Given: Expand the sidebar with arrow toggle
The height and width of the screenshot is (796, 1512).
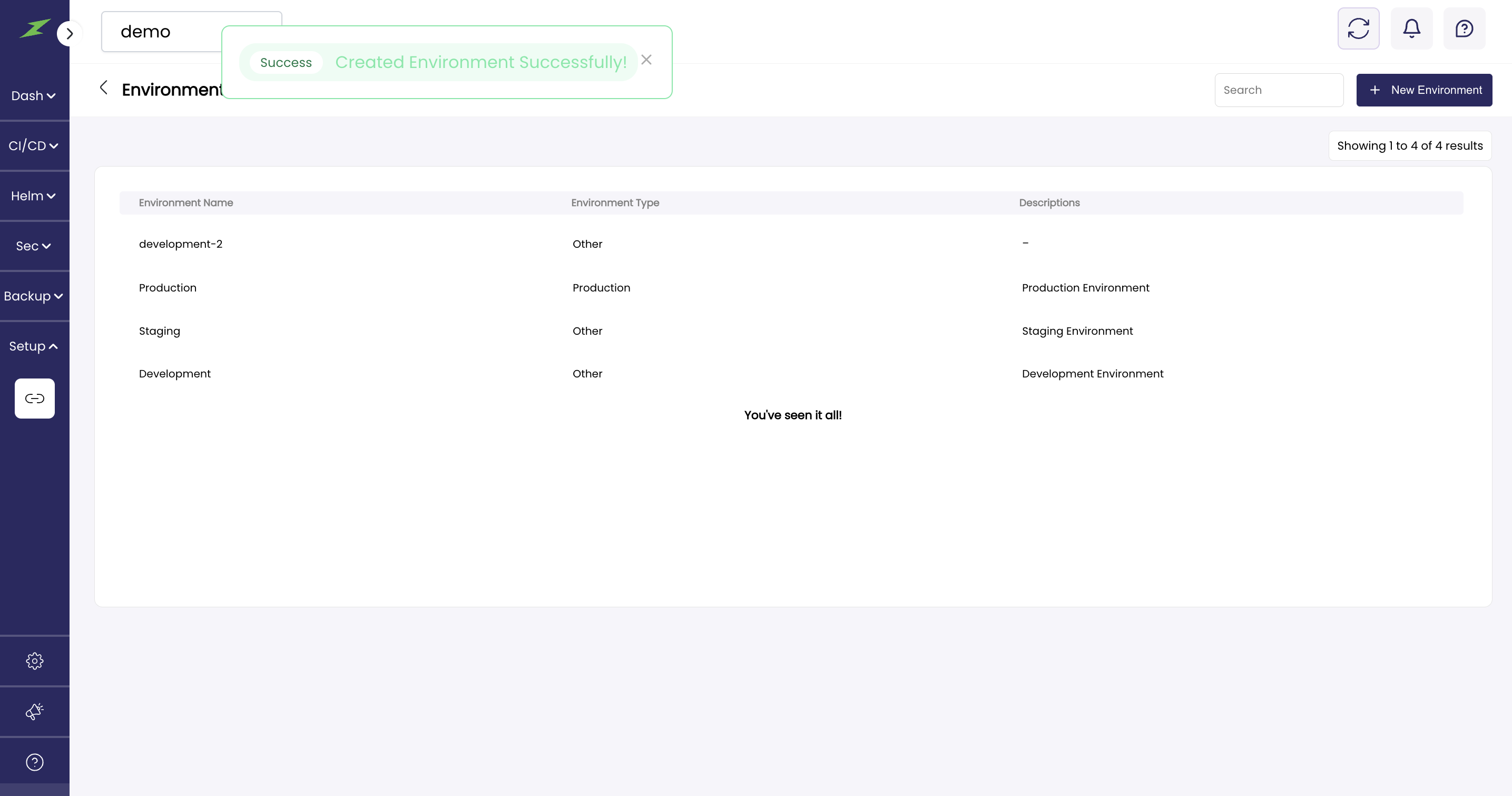Looking at the screenshot, I should click(69, 34).
